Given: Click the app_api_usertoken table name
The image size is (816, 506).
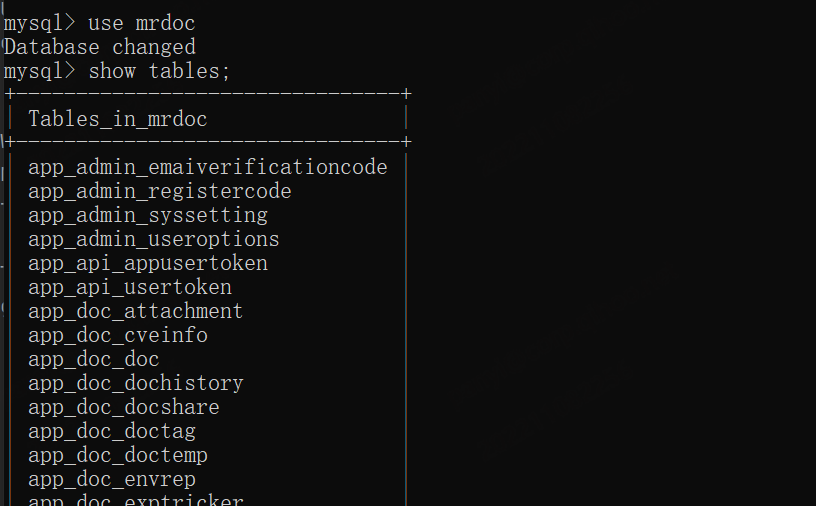Looking at the screenshot, I should point(130,287).
